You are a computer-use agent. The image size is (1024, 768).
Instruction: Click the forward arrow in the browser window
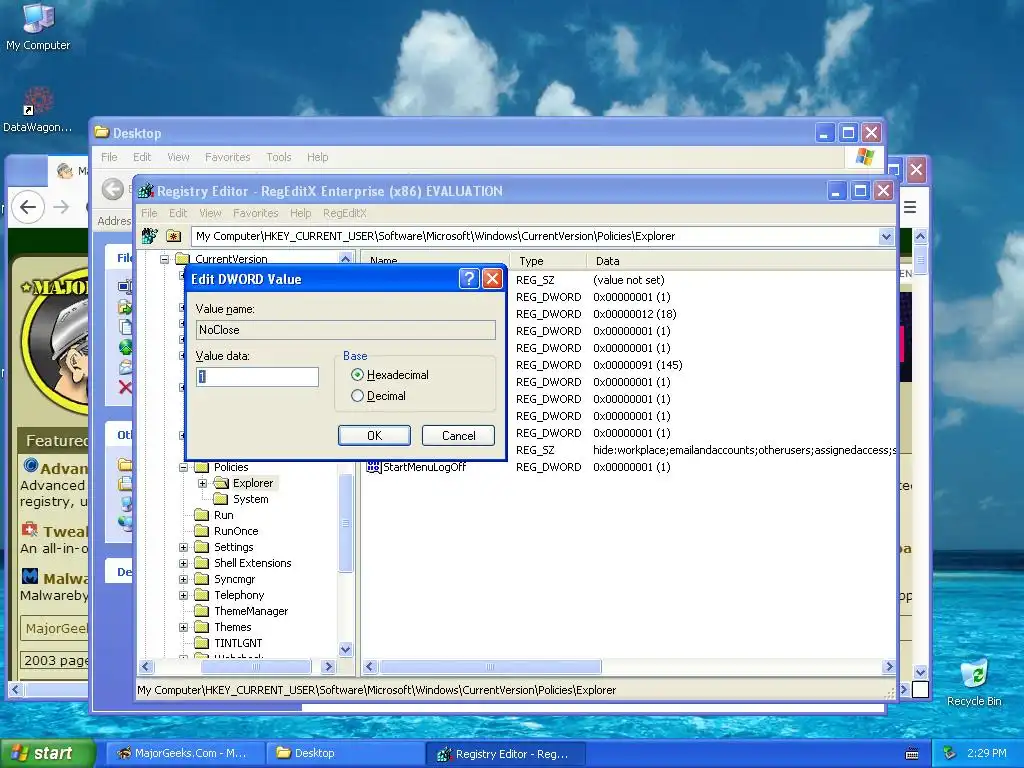(61, 207)
